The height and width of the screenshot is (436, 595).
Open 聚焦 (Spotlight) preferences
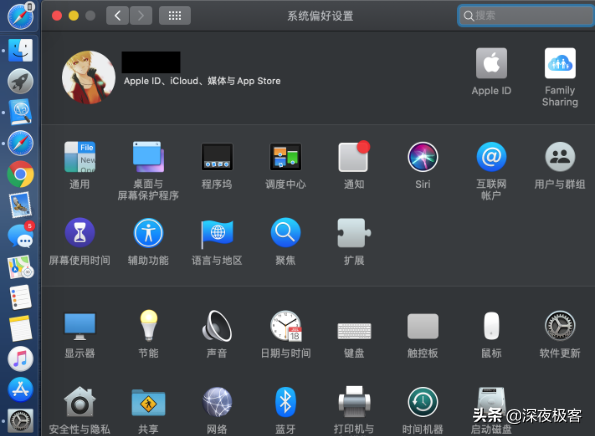pyautogui.click(x=285, y=233)
